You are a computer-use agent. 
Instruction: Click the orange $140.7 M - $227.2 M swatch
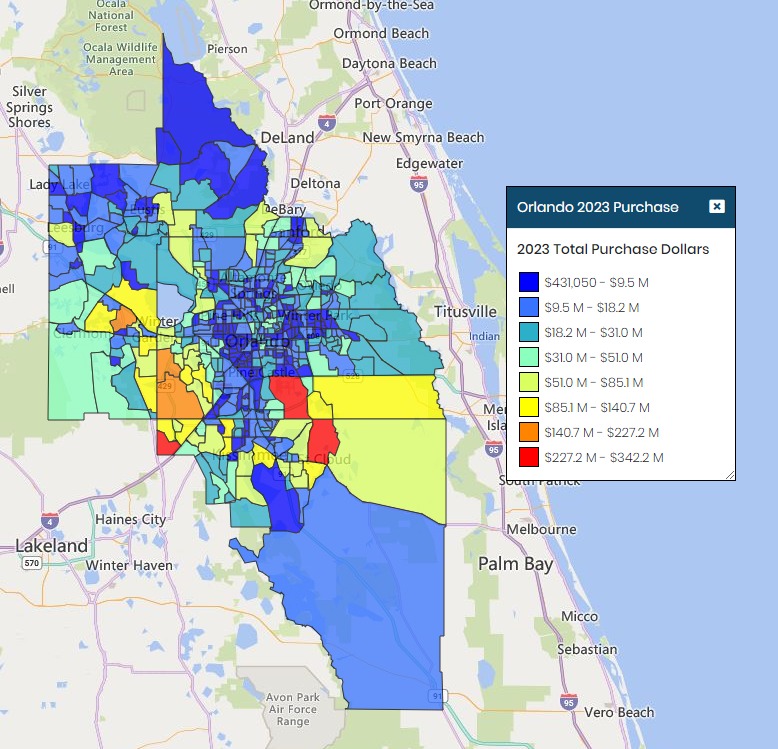click(x=529, y=433)
